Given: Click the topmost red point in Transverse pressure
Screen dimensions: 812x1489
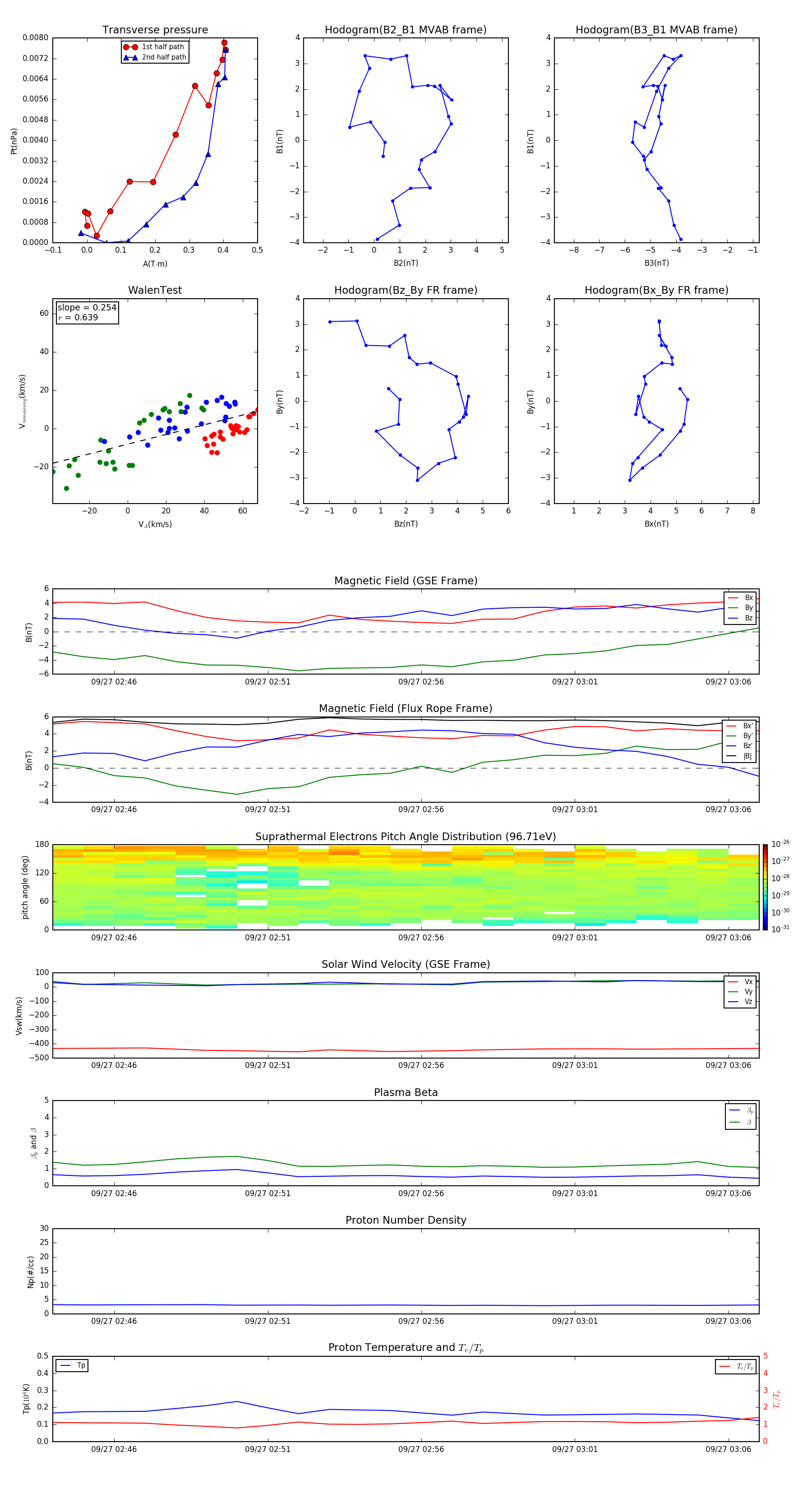Looking at the screenshot, I should (224, 43).
